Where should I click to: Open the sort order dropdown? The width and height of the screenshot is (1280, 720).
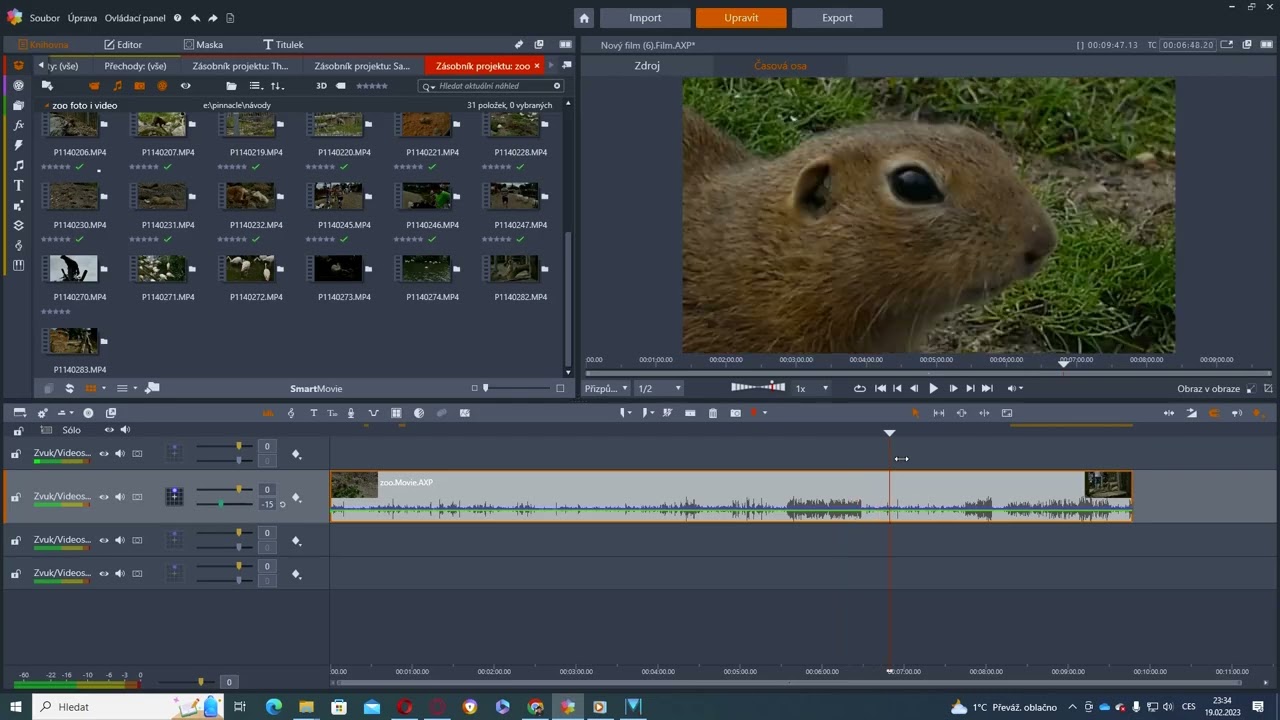[x=277, y=86]
